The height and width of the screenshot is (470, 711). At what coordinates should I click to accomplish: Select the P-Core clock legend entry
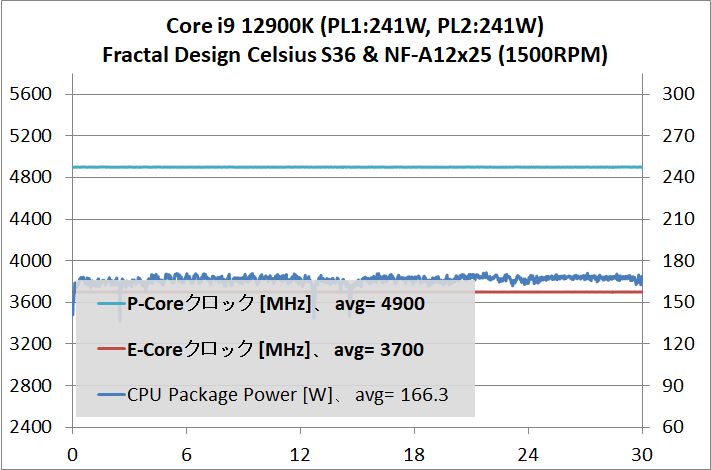pyautogui.click(x=261, y=304)
